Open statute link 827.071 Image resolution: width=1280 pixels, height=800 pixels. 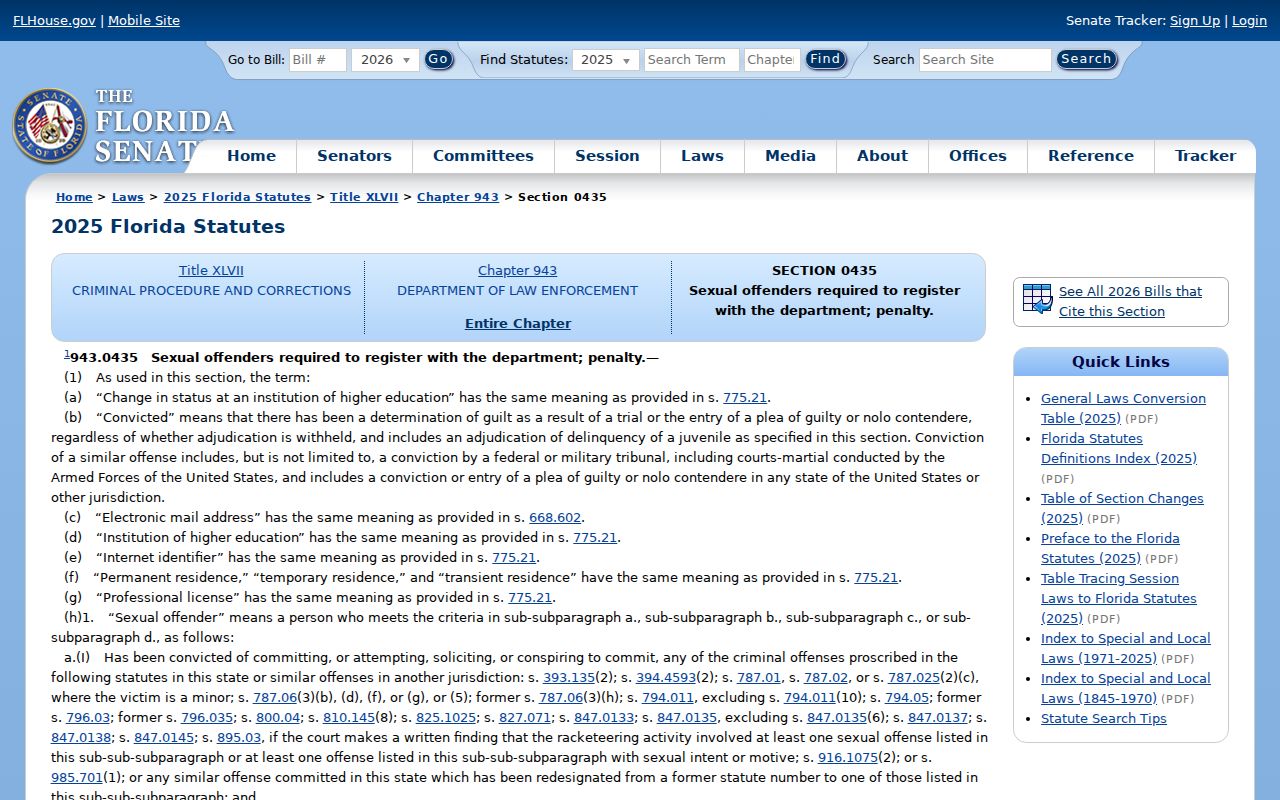(525, 717)
